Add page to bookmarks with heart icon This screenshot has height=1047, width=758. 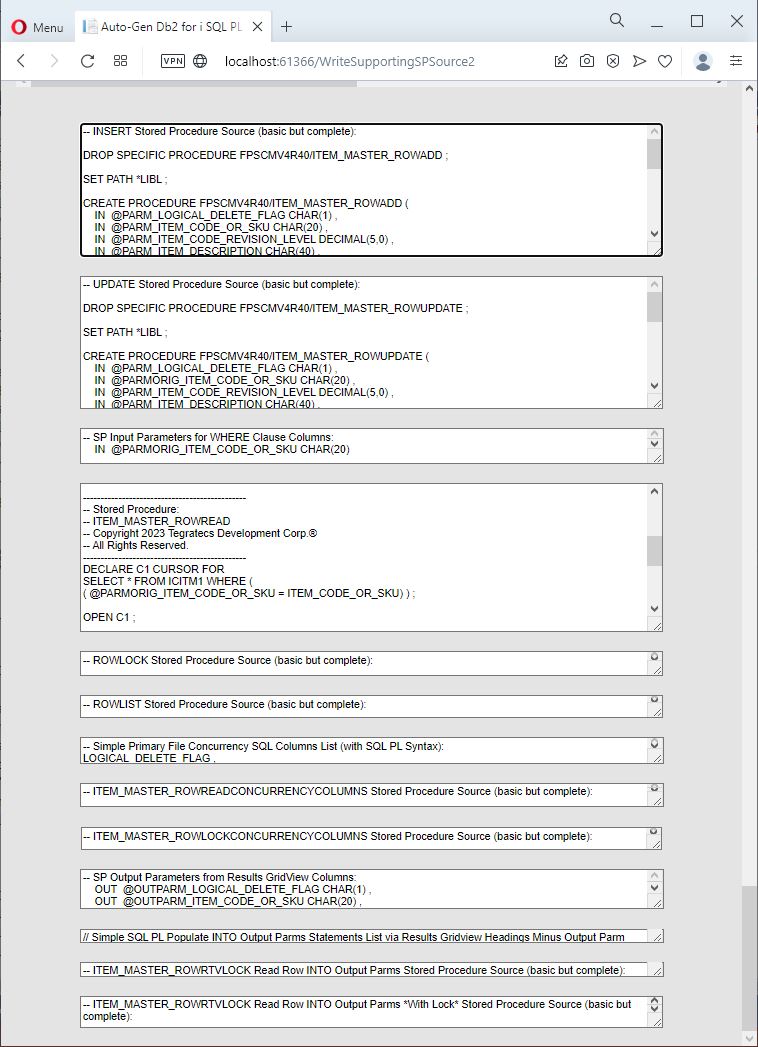(x=665, y=61)
